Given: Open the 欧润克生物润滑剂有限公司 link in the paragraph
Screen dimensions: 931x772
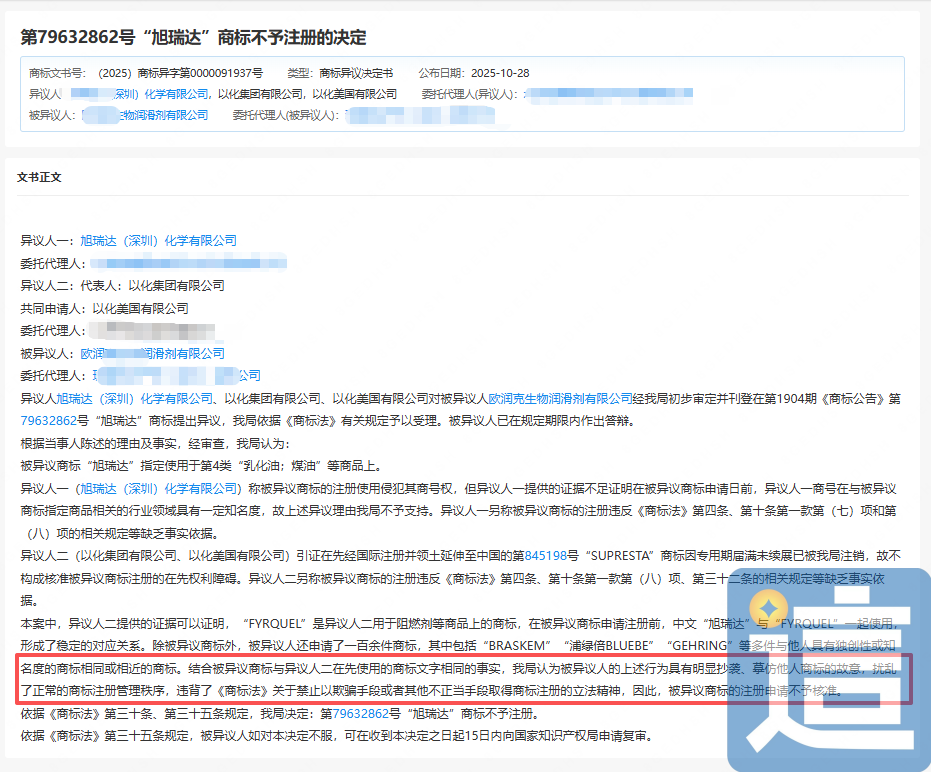Looking at the screenshot, I should point(560,398).
